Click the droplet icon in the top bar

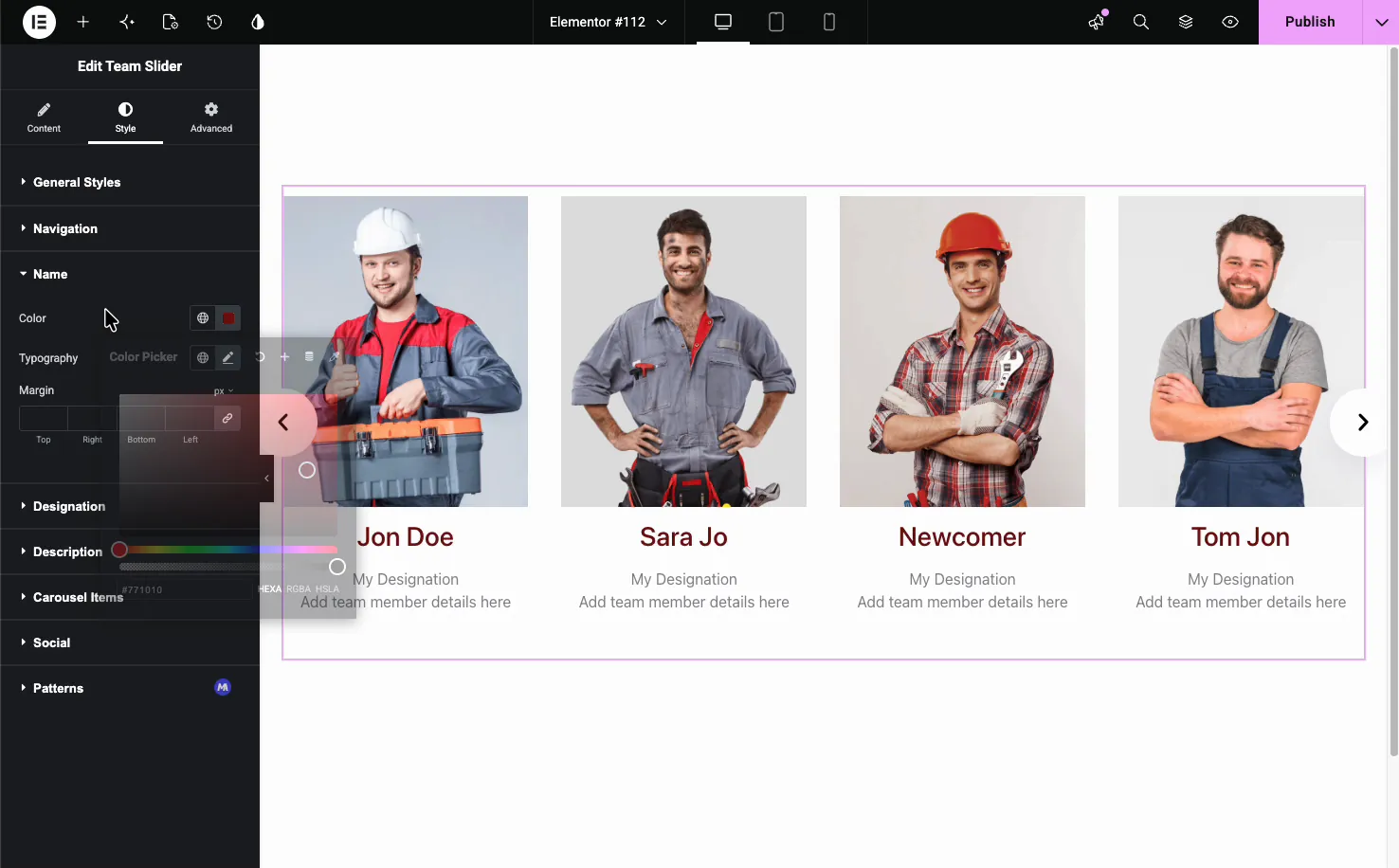258,22
